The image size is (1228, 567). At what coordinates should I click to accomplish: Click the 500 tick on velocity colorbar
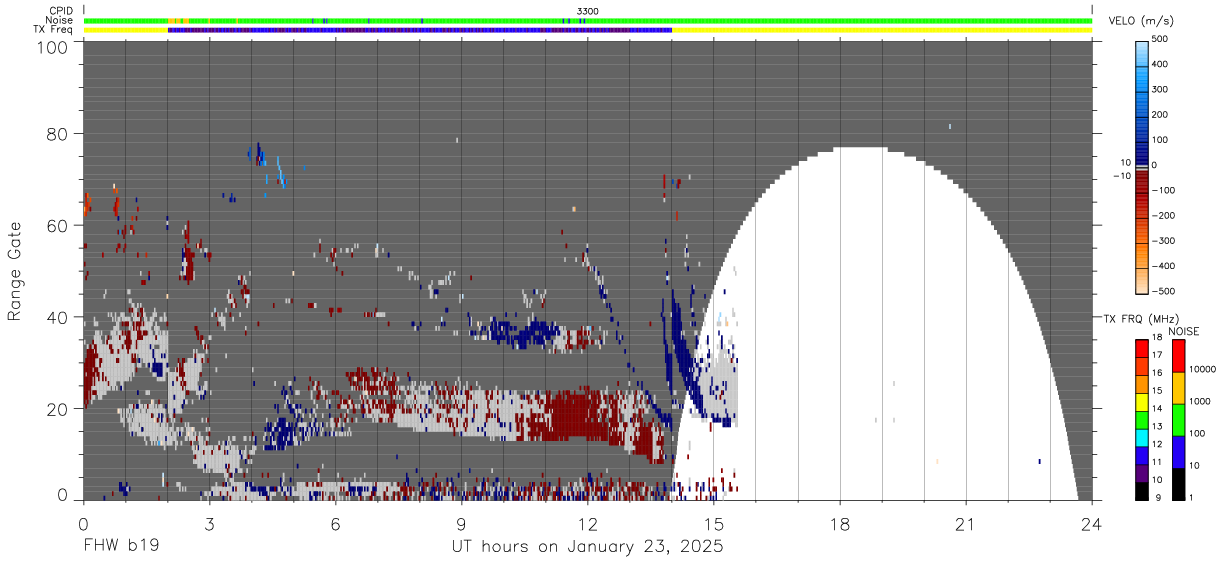(x=1161, y=39)
